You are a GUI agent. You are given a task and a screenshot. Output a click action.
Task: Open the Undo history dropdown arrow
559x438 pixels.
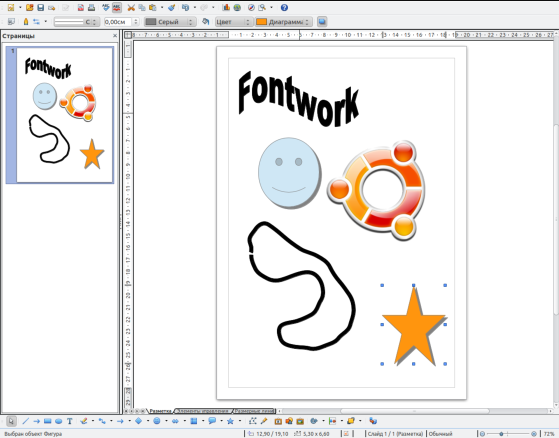(195, 7)
